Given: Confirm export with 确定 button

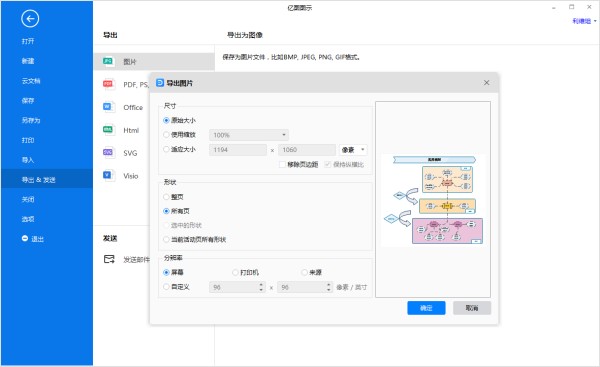Looking at the screenshot, I should pos(426,308).
